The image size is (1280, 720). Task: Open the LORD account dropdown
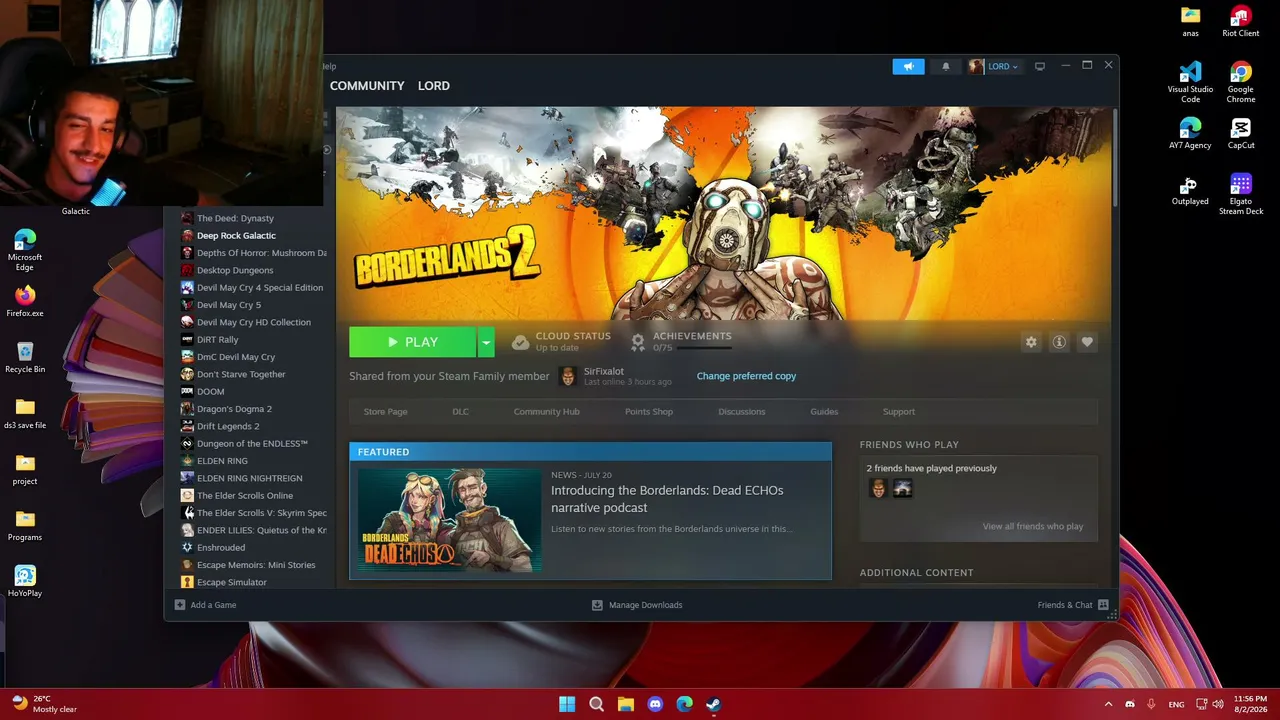(1003, 66)
